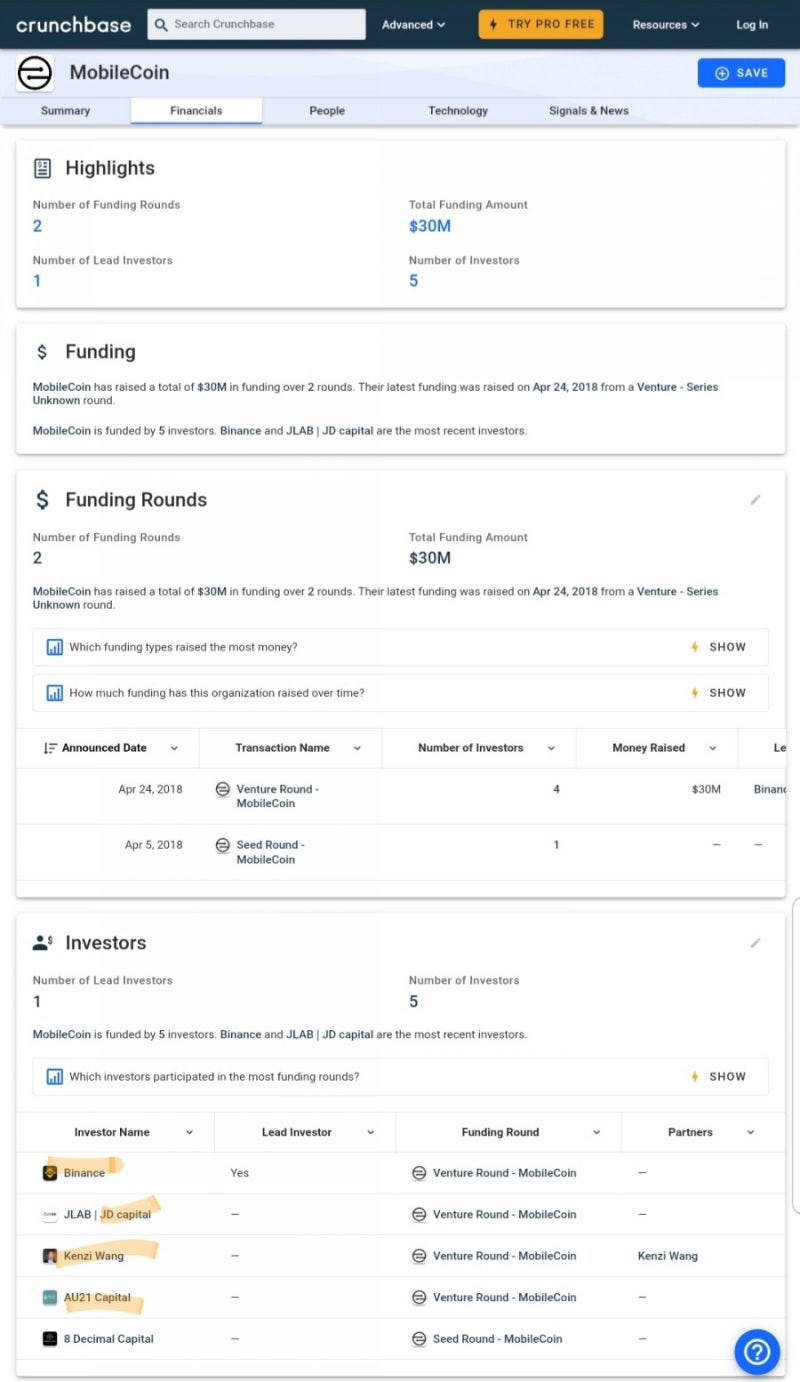The height and width of the screenshot is (1382, 800).
Task: Show which funding types raised most money
Action: 718,647
